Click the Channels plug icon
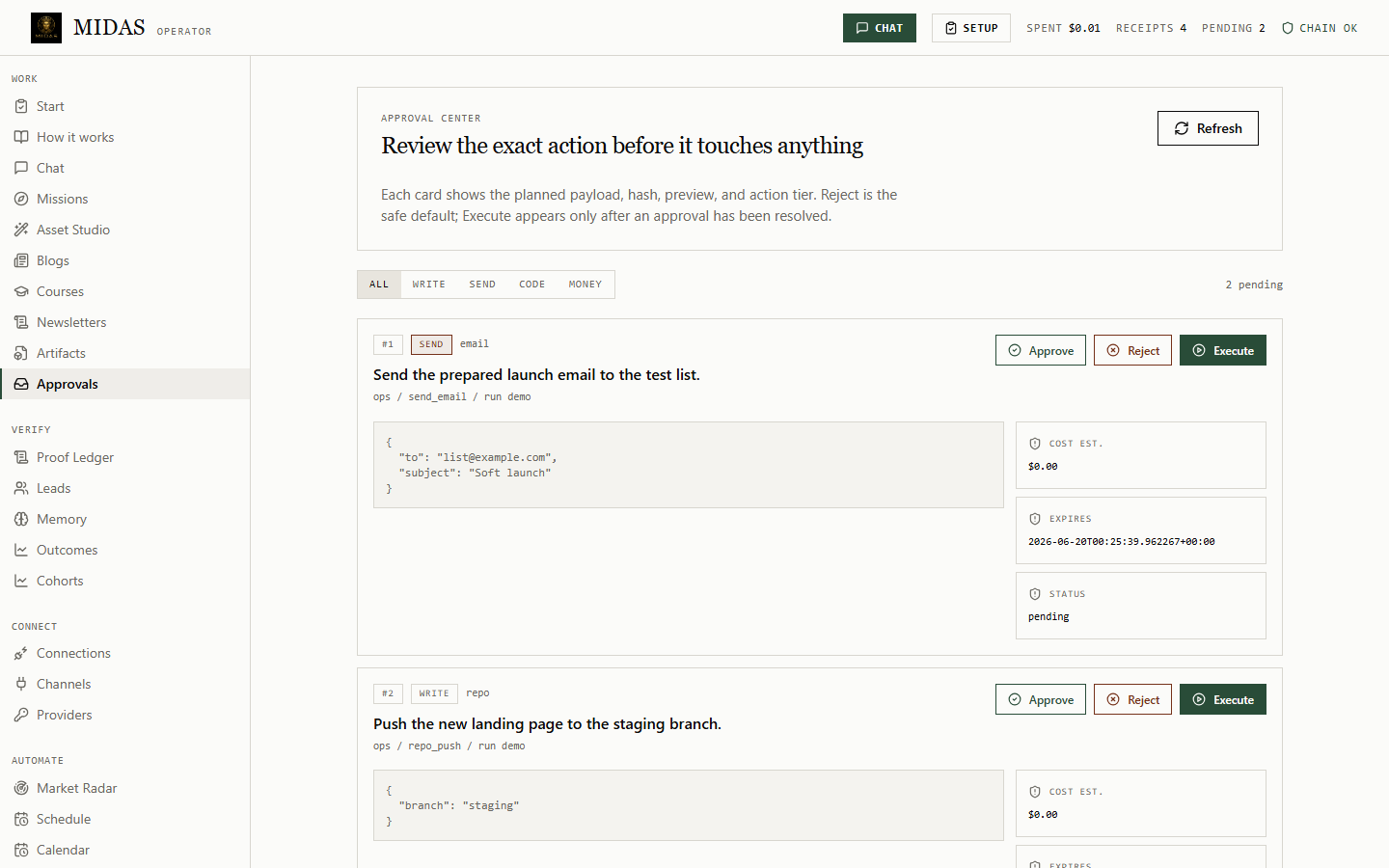Screen dimensions: 1389x868 [x=21, y=684]
